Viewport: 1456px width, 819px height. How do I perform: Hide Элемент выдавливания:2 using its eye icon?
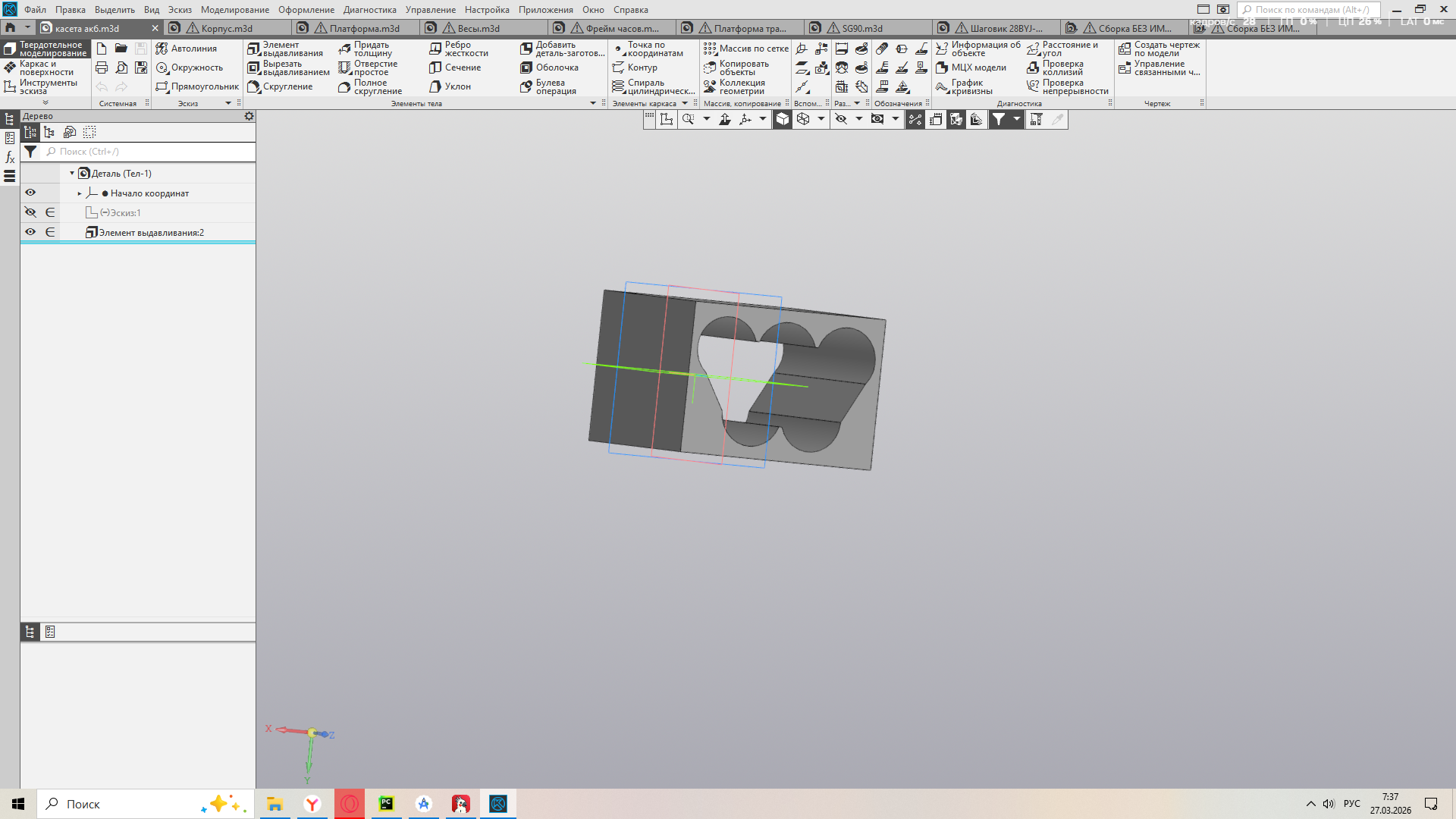click(30, 232)
